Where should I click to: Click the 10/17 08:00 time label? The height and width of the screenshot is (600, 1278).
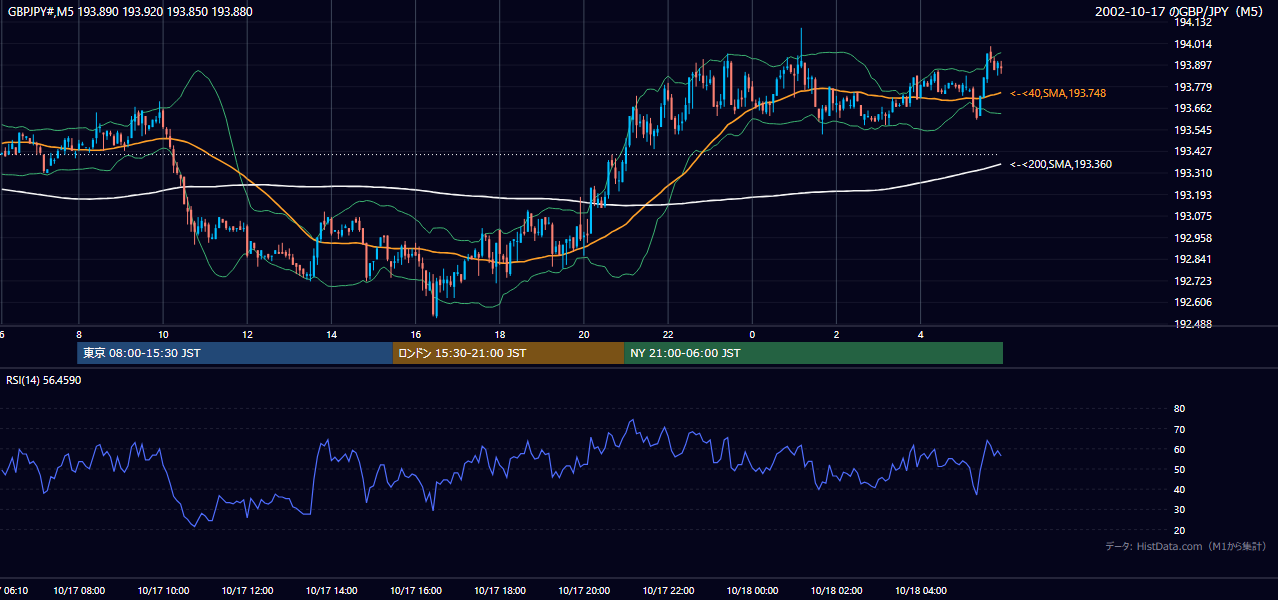(78, 591)
